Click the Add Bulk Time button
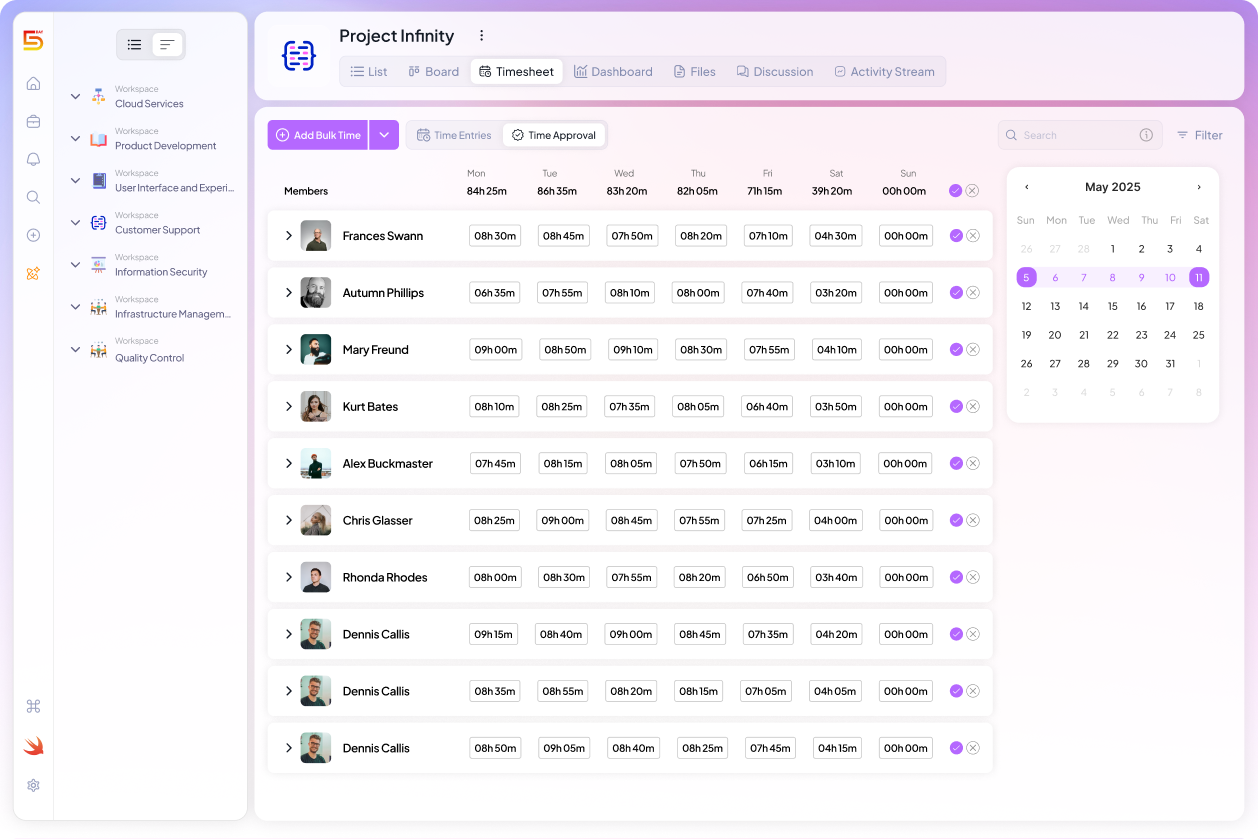The image size is (1258, 839). pyautogui.click(x=318, y=135)
